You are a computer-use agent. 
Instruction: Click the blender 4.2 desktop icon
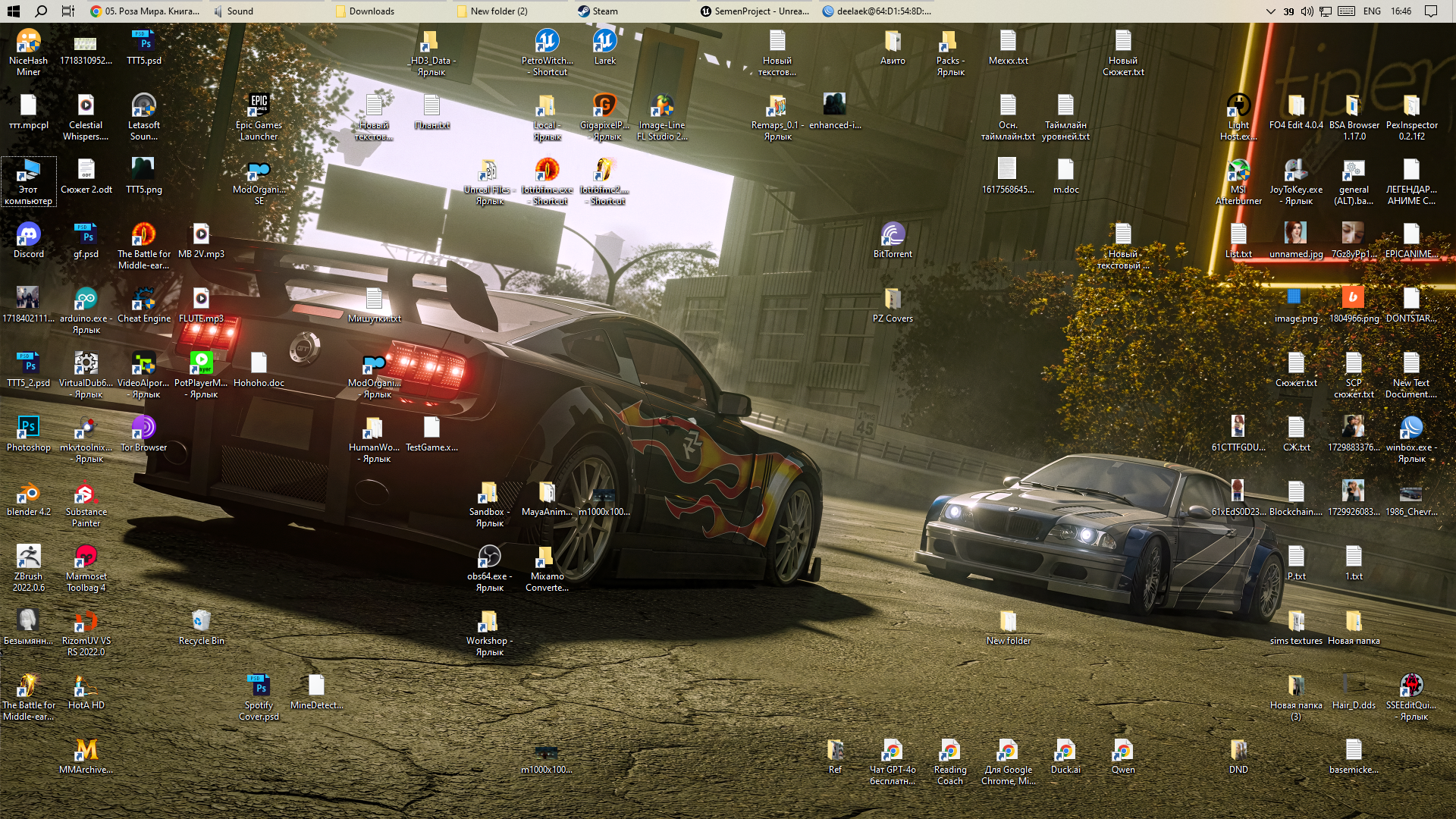(28, 494)
